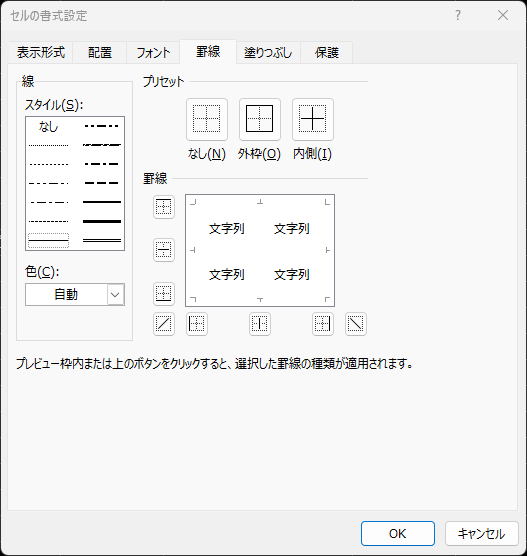
Task: Switch to the 塗りつぶし tab
Action: pyautogui.click(x=268, y=52)
